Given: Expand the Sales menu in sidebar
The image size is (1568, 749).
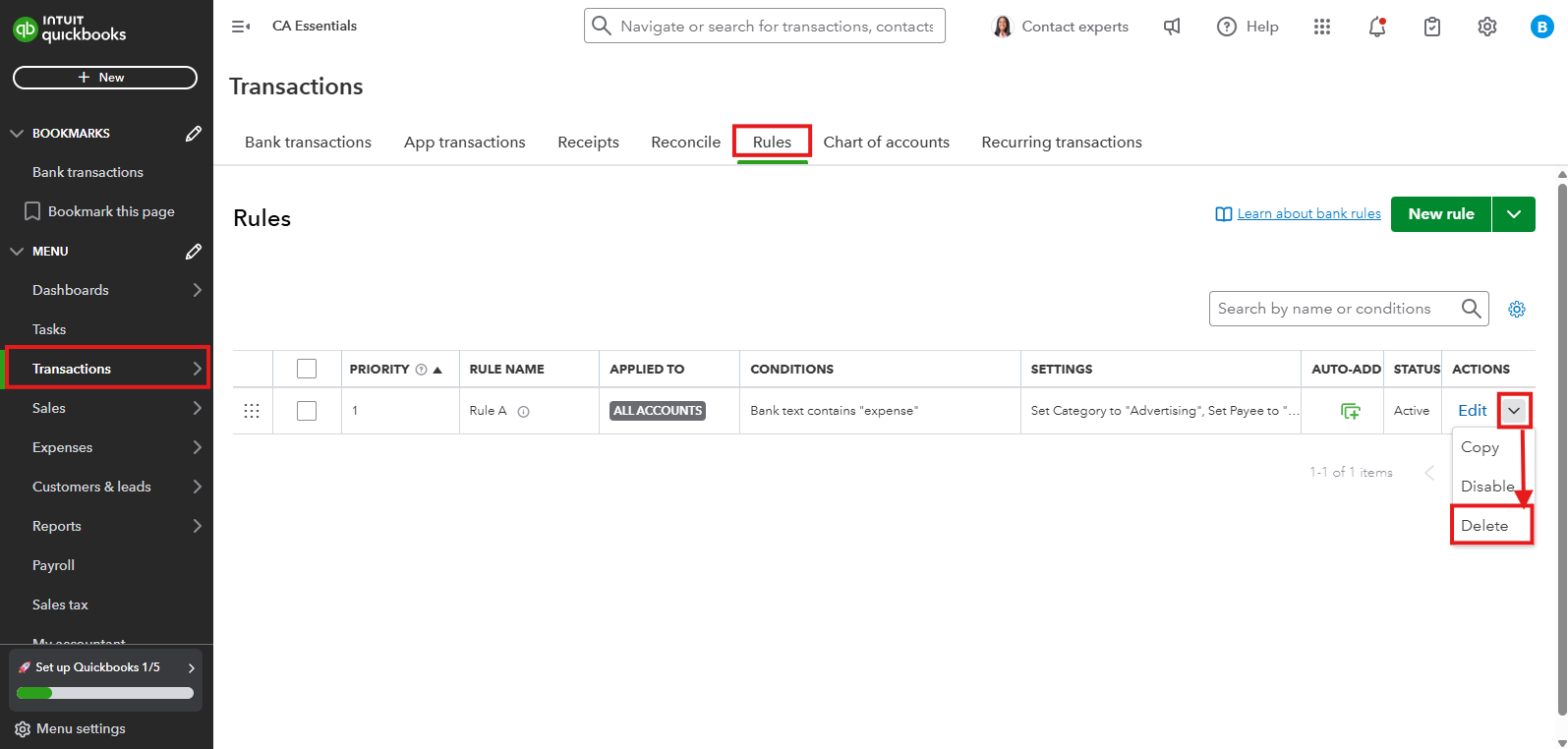Looking at the screenshot, I should [197, 408].
